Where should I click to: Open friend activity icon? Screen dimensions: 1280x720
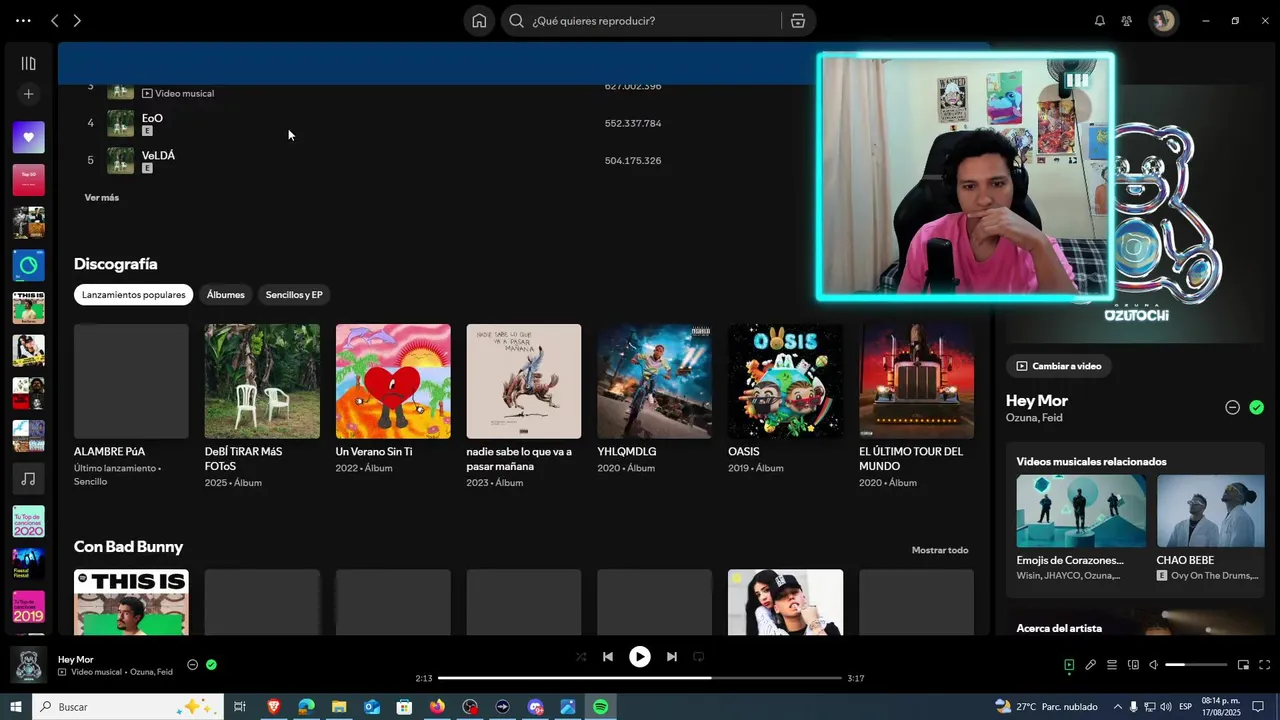tap(1127, 20)
